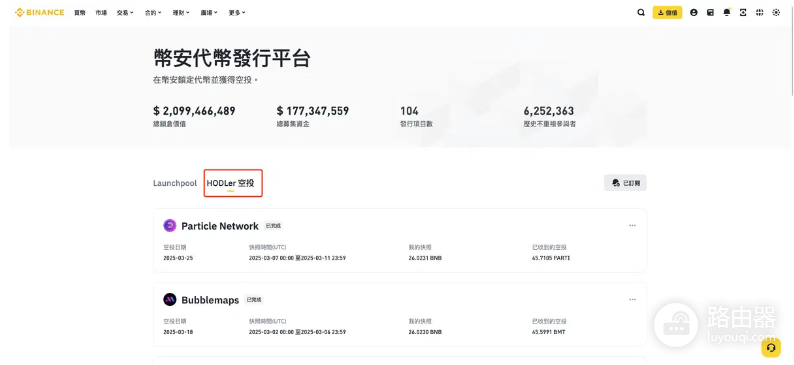Open the Particle Network project title
The width and height of the screenshot is (794, 365).
(220, 226)
